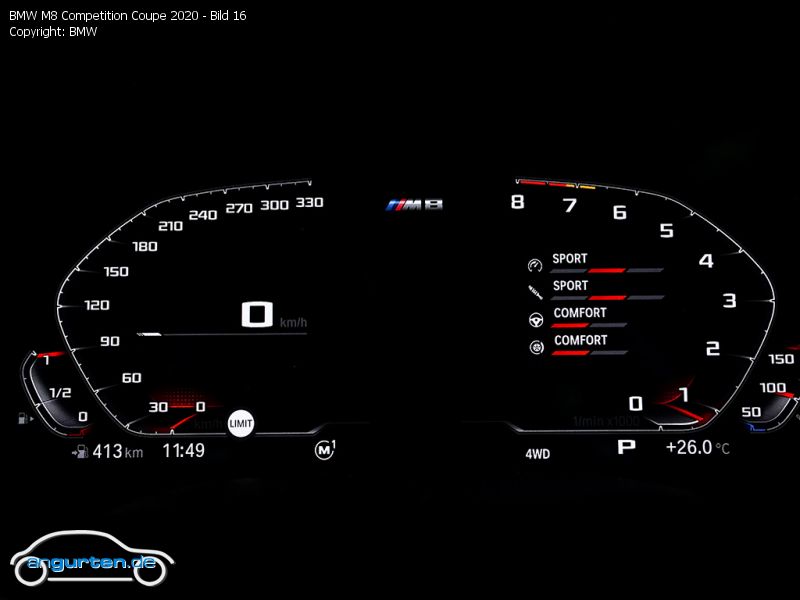The image size is (800, 600).
Task: Click the BMW M8 logo
Action: [414, 205]
